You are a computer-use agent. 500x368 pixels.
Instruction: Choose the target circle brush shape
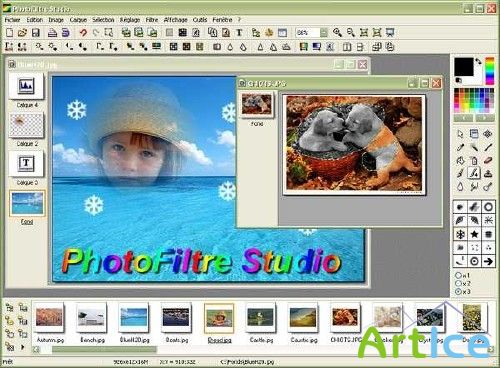[474, 262]
